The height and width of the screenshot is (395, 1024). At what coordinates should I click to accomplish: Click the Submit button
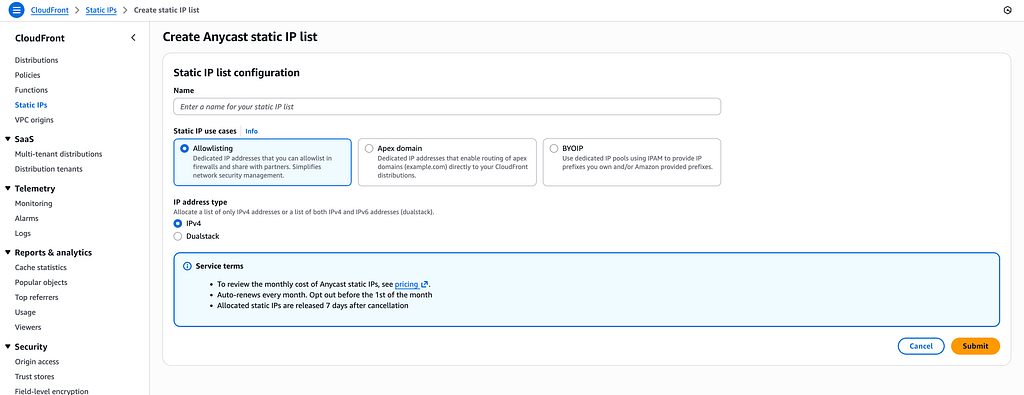(975, 346)
